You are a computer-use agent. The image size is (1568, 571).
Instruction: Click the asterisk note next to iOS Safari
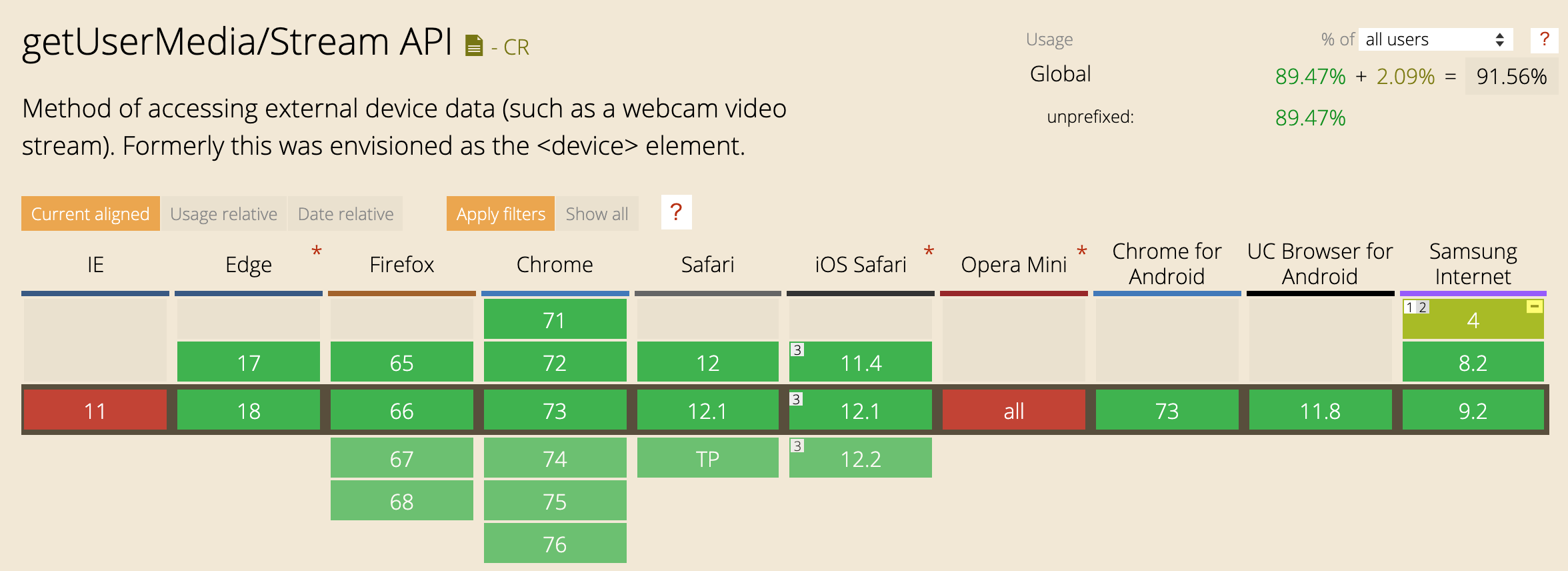tap(929, 252)
